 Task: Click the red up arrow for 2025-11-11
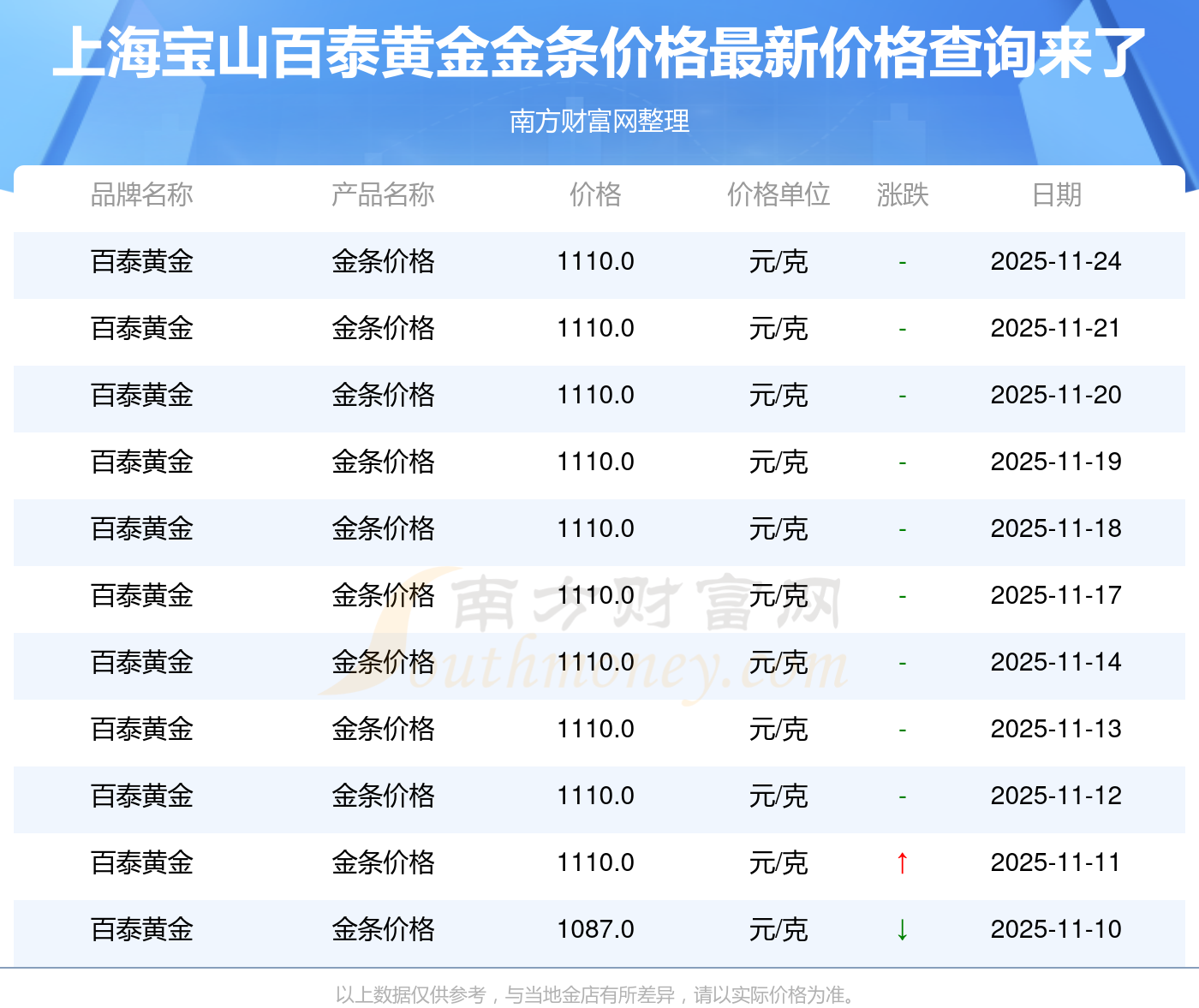coord(902,862)
